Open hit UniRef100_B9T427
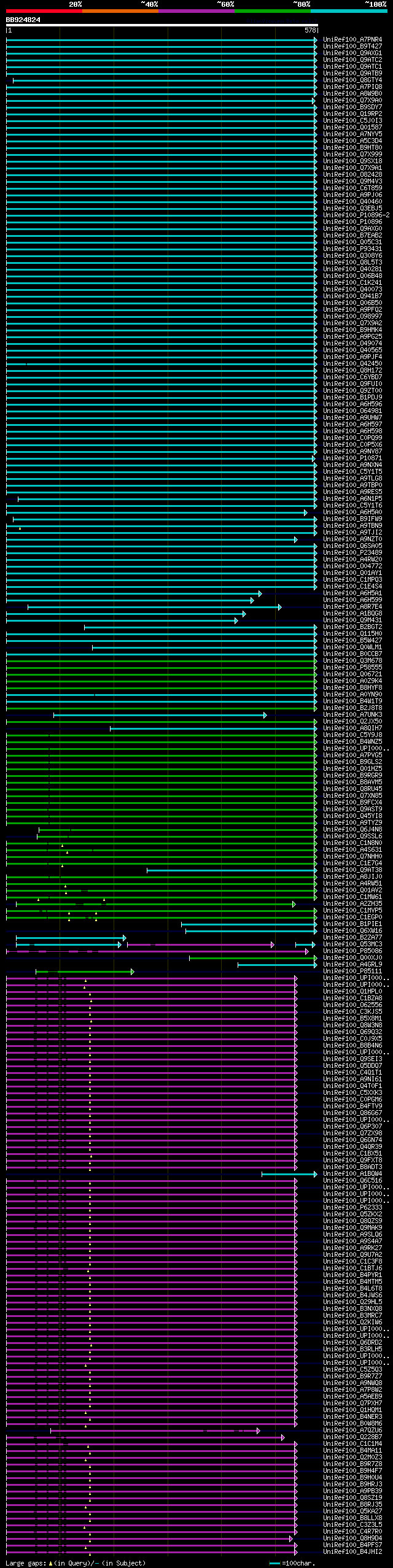The image size is (393, 1568). click(x=352, y=47)
